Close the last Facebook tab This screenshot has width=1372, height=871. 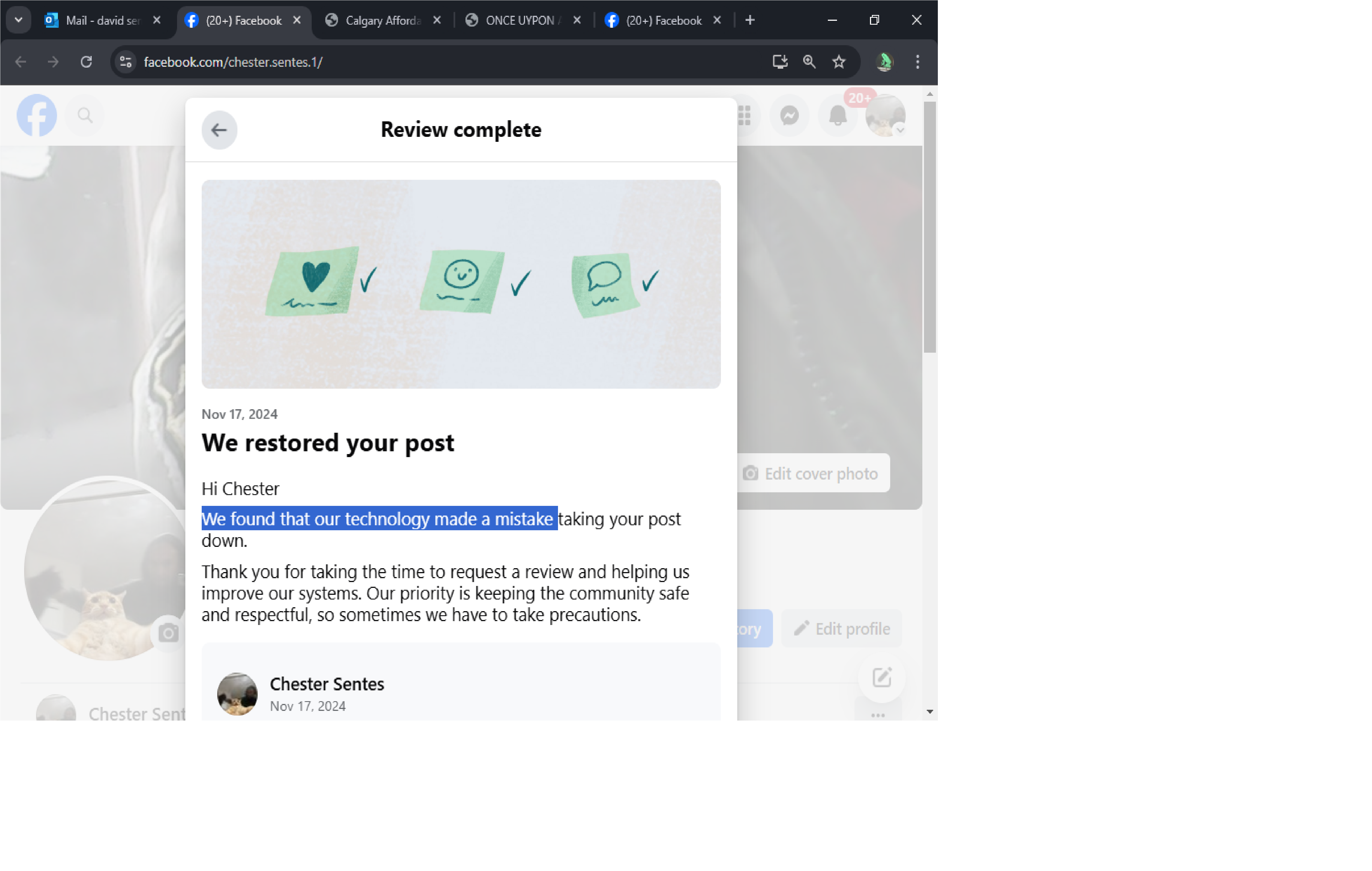[717, 21]
